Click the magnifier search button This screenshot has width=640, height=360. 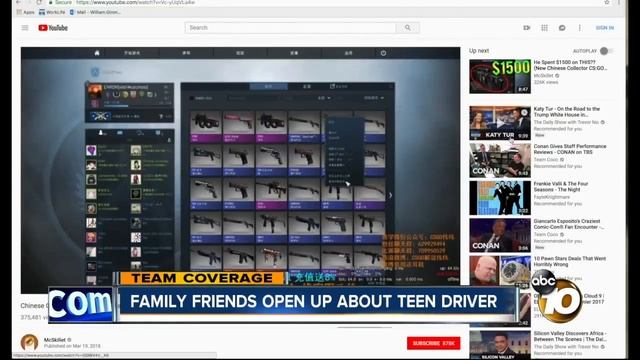pos(408,28)
